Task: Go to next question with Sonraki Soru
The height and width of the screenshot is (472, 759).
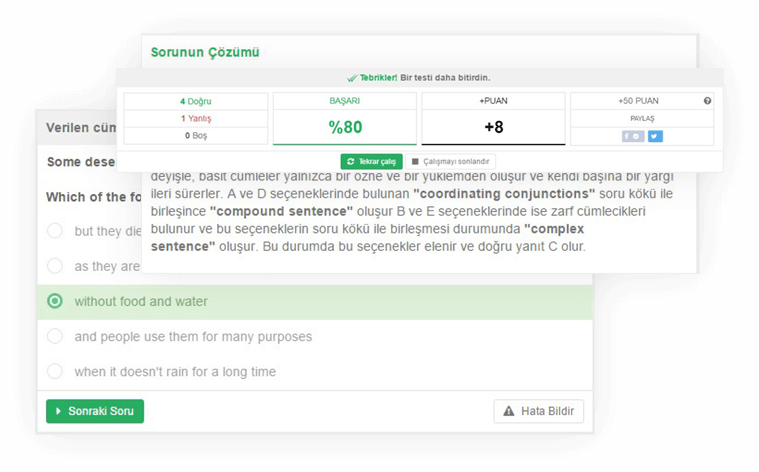Action: pos(95,411)
